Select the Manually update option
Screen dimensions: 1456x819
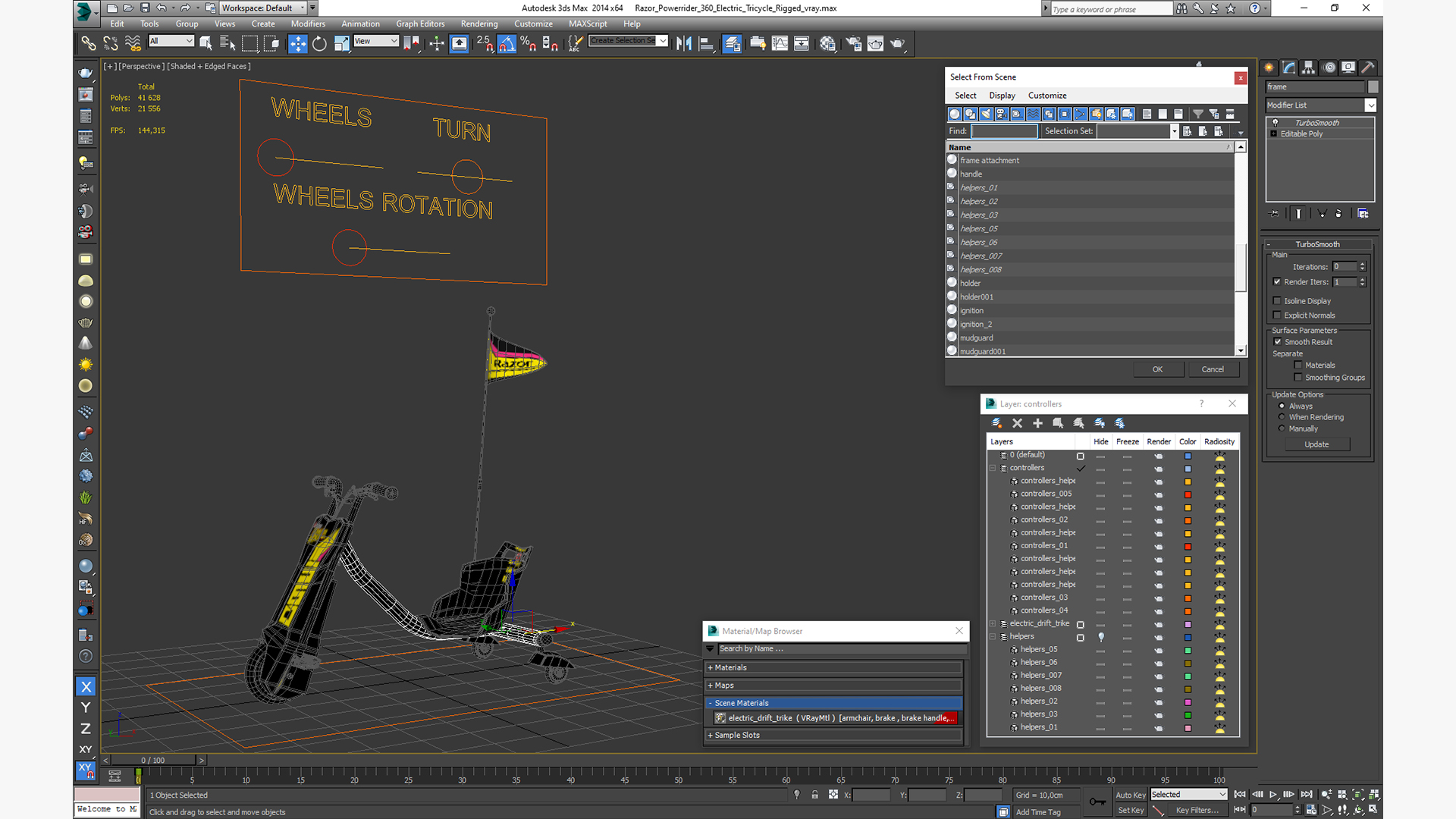pos(1282,428)
